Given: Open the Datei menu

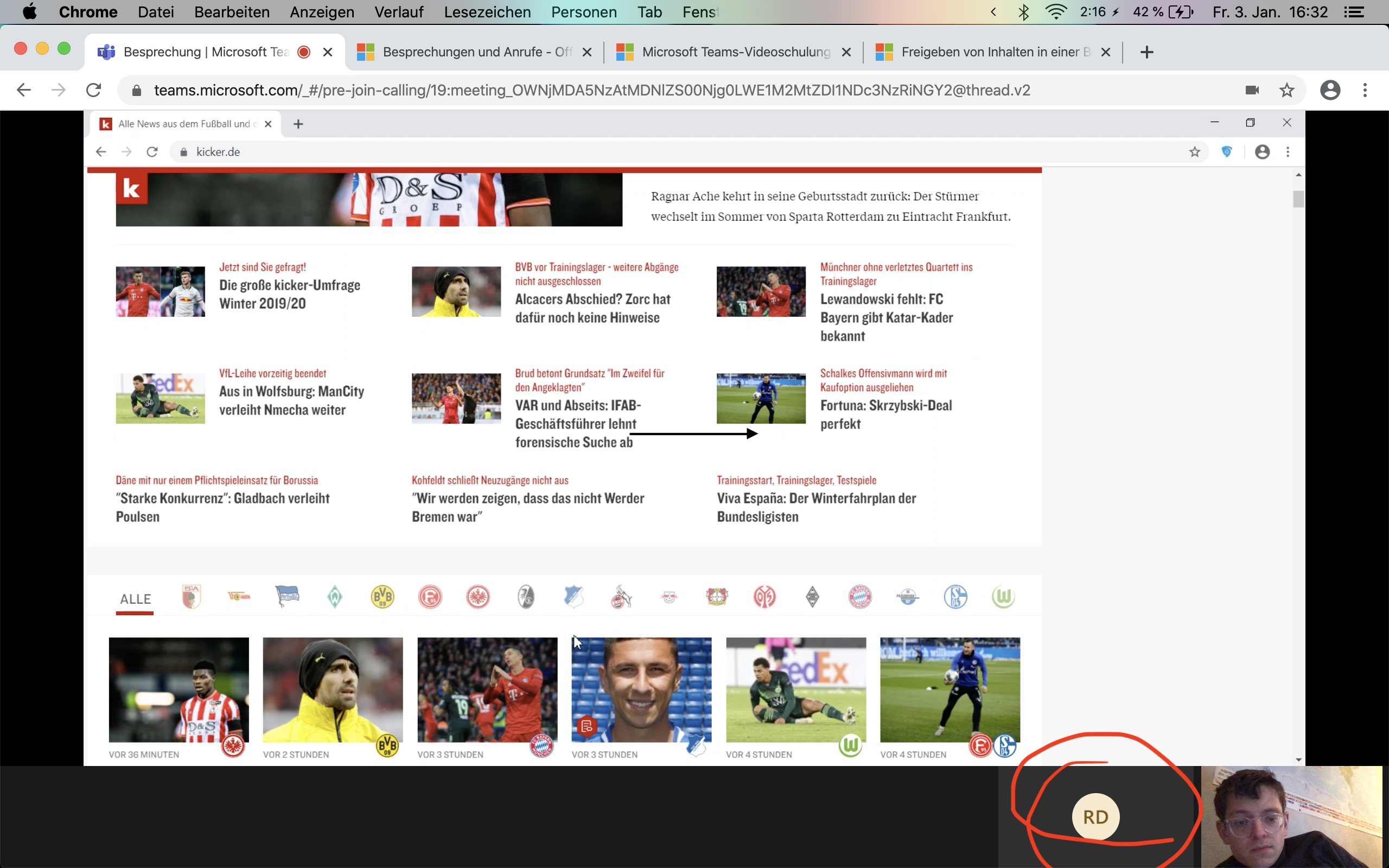Looking at the screenshot, I should point(156,12).
